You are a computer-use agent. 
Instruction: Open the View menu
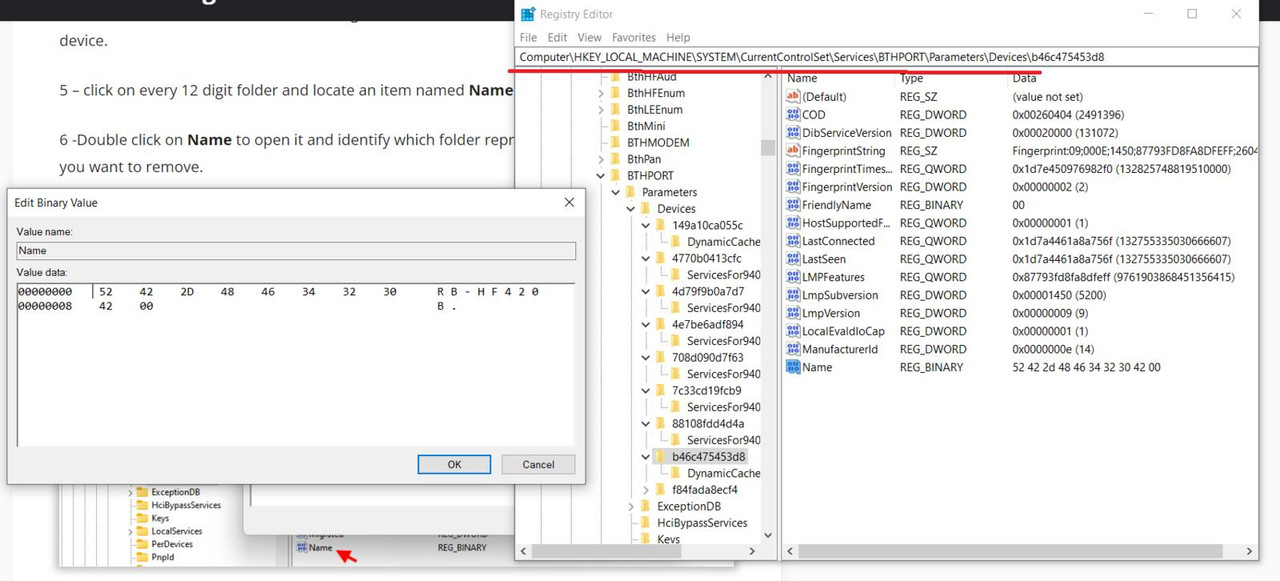tap(589, 37)
